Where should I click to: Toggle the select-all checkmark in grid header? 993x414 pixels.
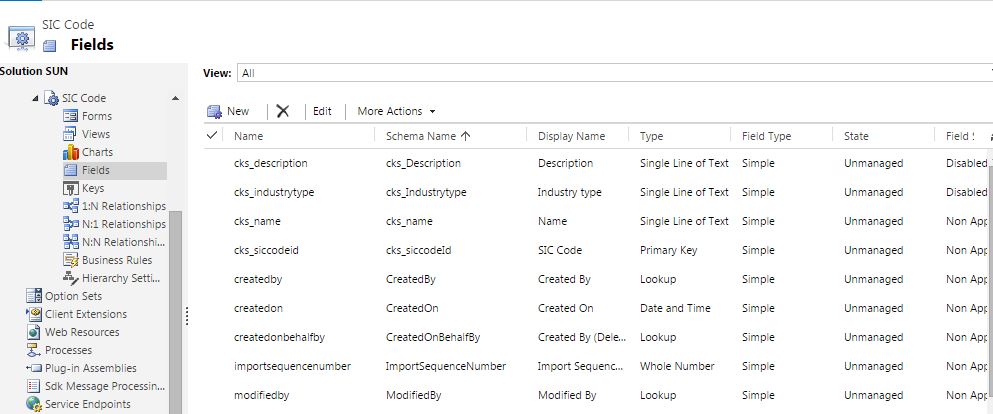pos(212,135)
